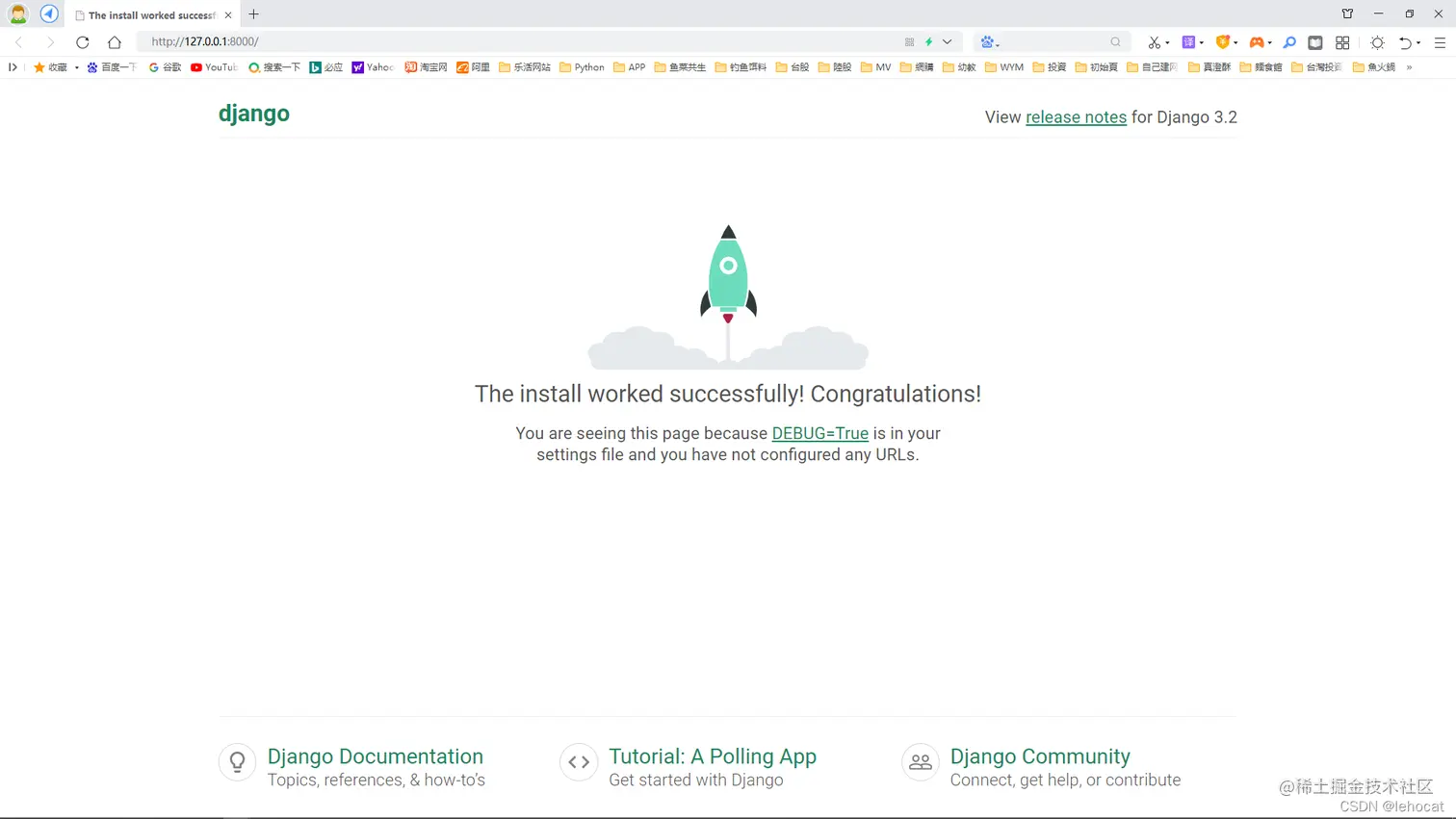This screenshot has height=819, width=1456.
Task: Click the people community icon
Action: pyautogui.click(x=921, y=762)
